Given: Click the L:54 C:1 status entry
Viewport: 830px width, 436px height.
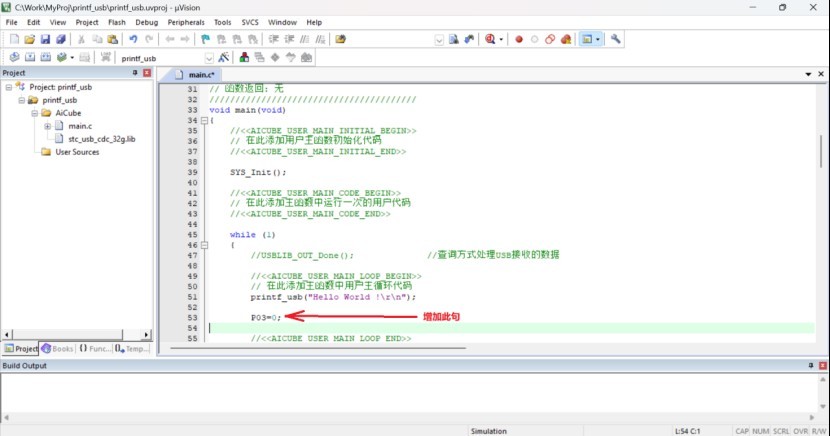Looking at the screenshot, I should (687, 431).
